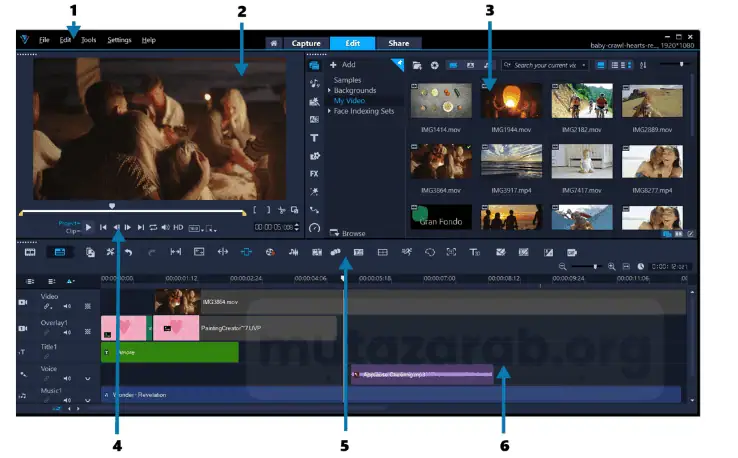
Task: Open the Speed gauge icon
Action: (314, 228)
